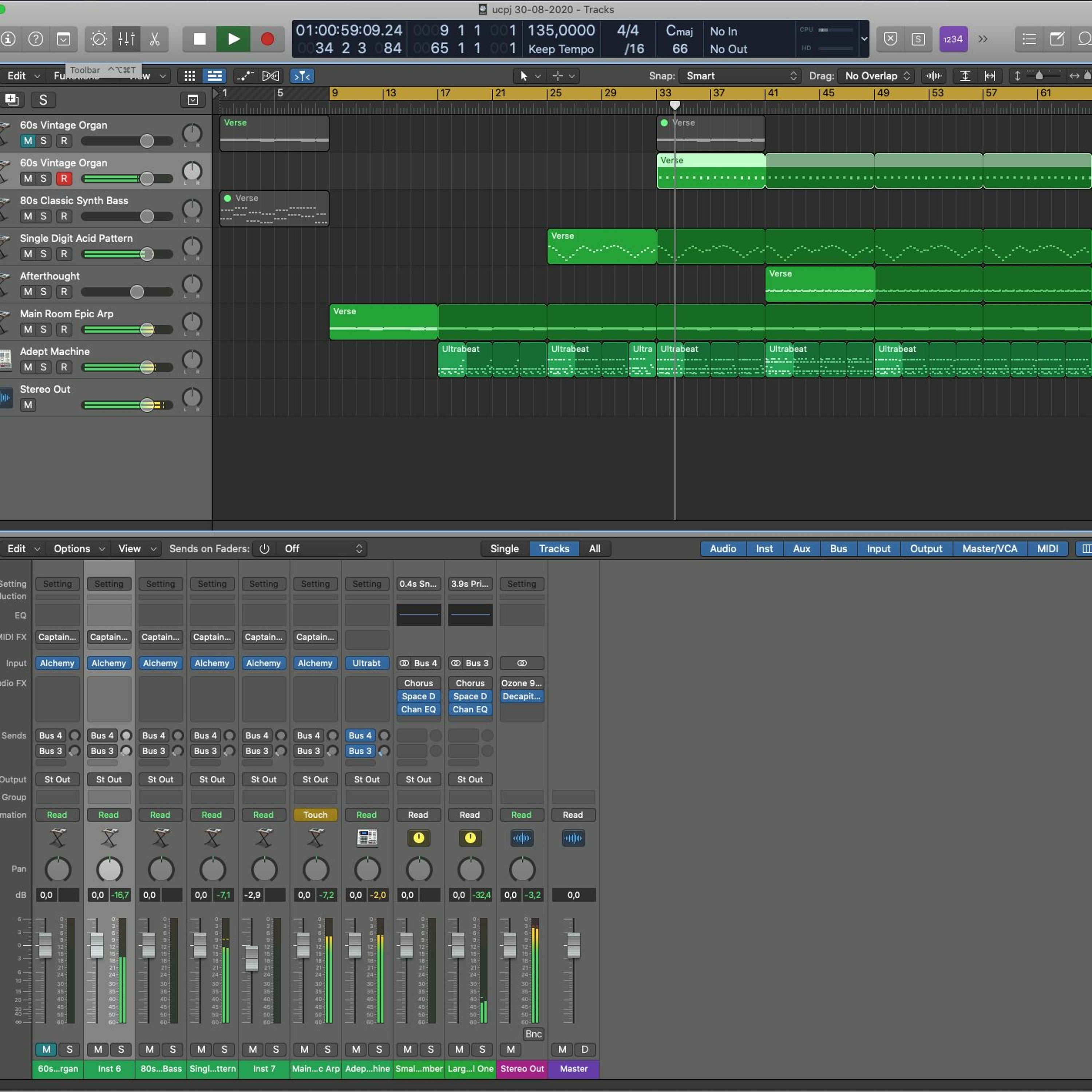Open the Drag No Overlap dropdown
The height and width of the screenshot is (1092, 1092).
(x=875, y=76)
